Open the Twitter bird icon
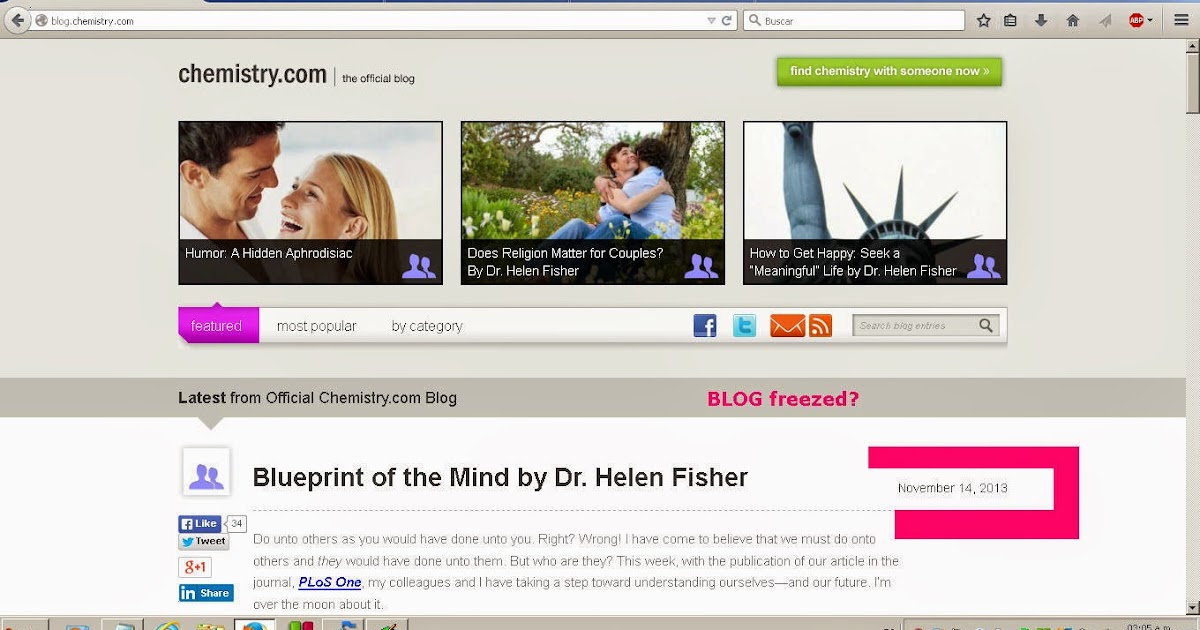Screen dimensions: 1200x630 (744, 326)
